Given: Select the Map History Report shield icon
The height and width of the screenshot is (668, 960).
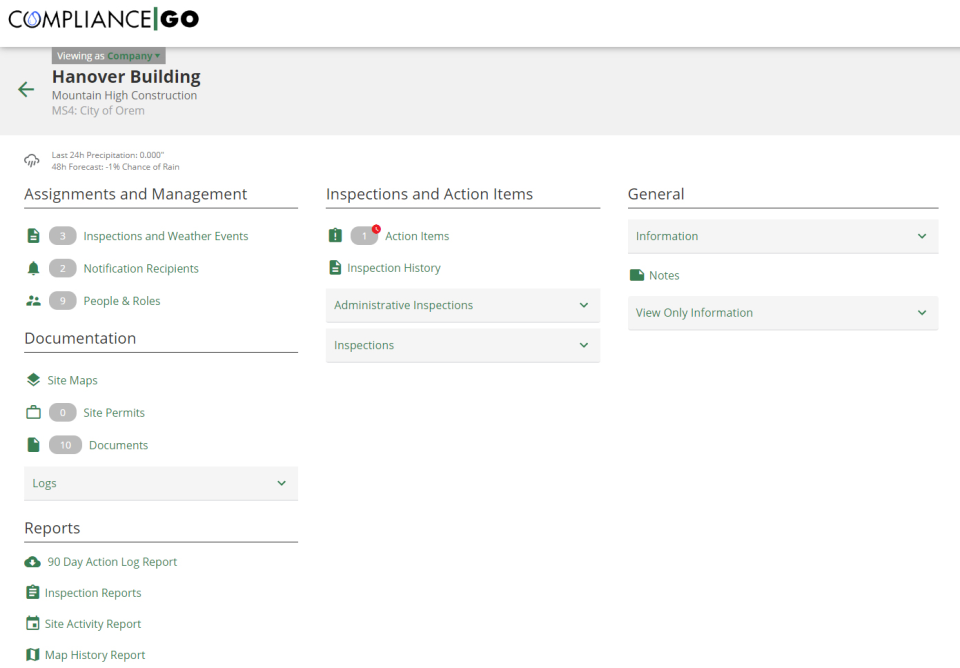Looking at the screenshot, I should point(33,654).
